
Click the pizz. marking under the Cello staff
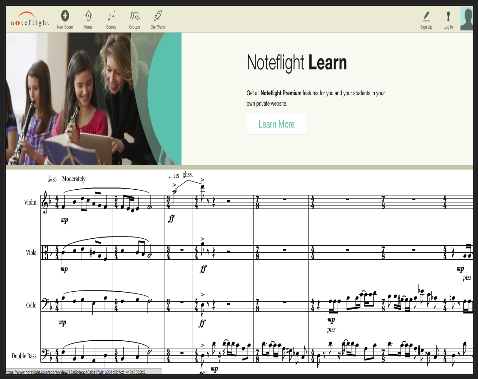coord(331,329)
